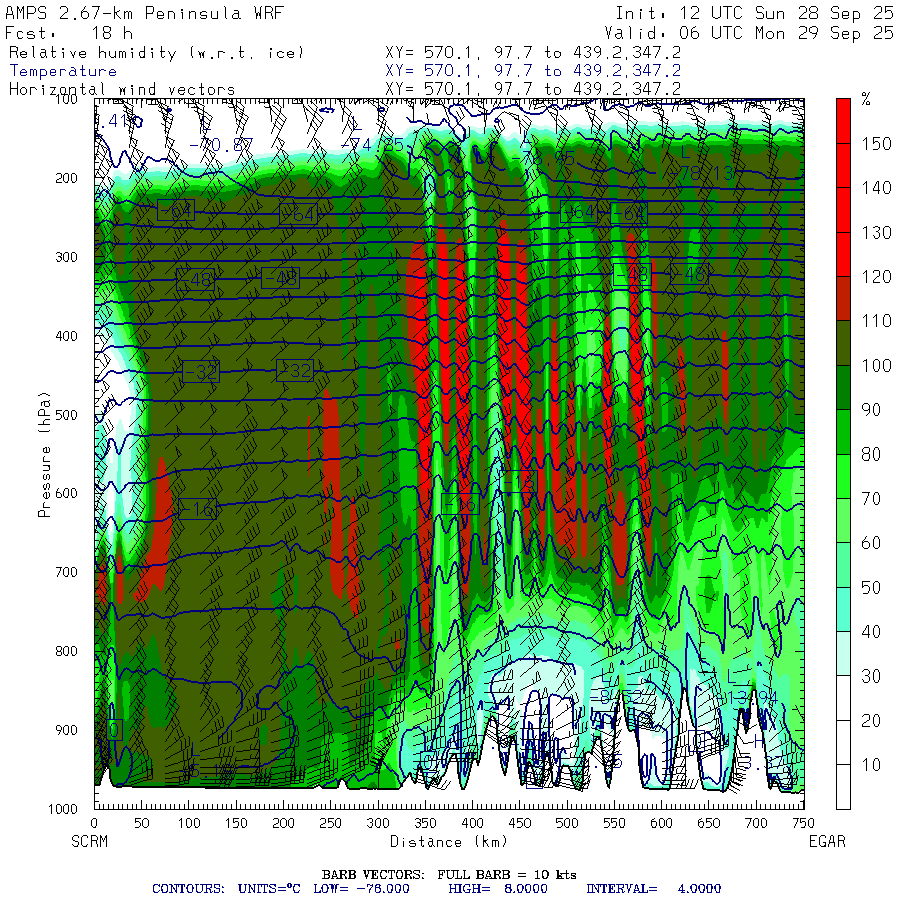
Task: Click the title 'AMPS 2.67-km Peninsula WRF'
Action: (x=144, y=13)
